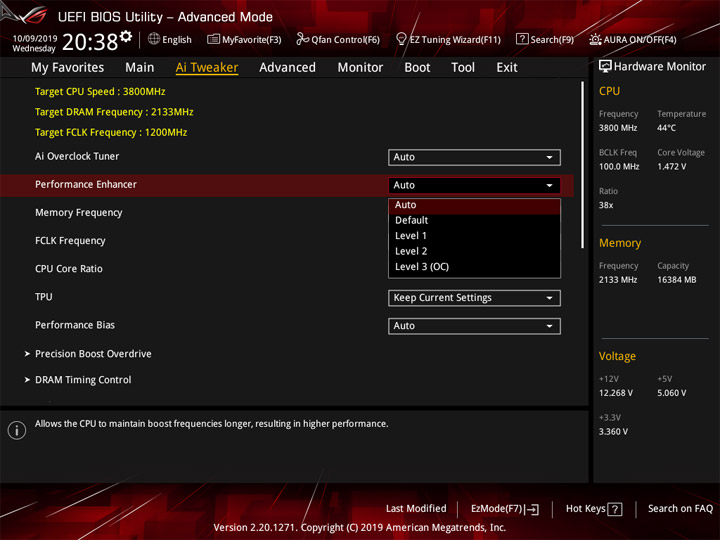Open the TPU Keep Current Settings dropdown
Screen dimensions: 720x540
[x=474, y=298]
